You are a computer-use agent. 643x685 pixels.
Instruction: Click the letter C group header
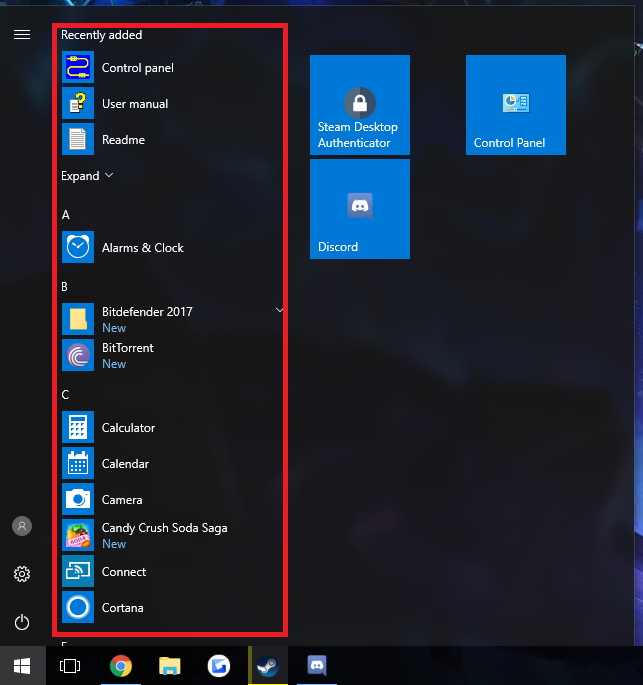pyautogui.click(x=66, y=394)
